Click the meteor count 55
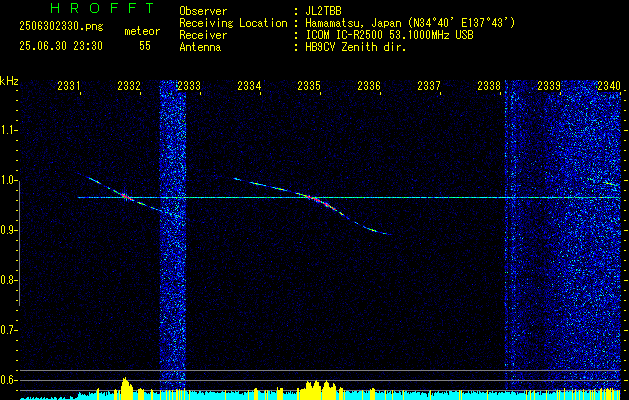Viewport: 629px width, 400px height. [145, 46]
